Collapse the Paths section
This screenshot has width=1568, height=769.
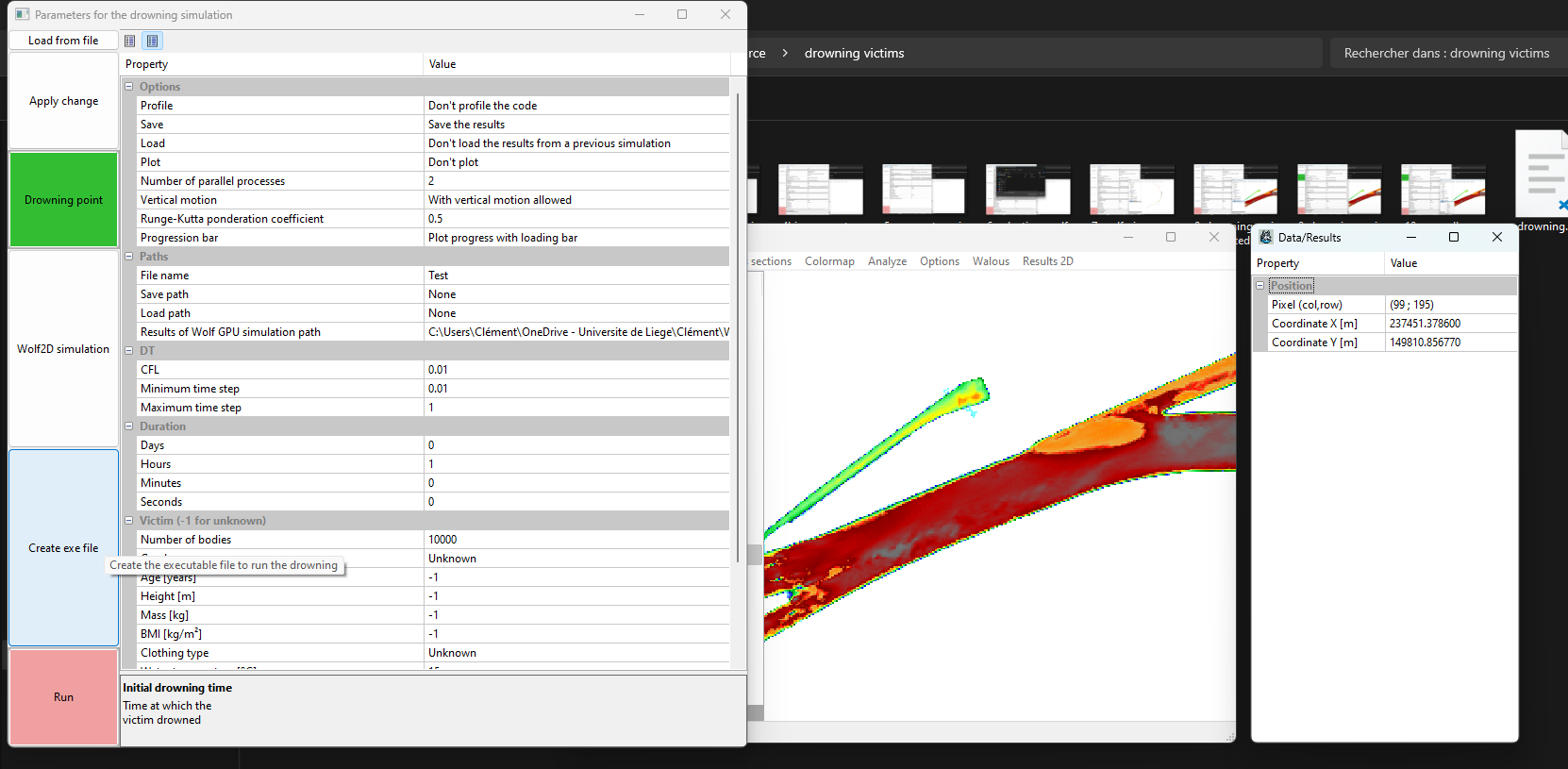coord(129,257)
